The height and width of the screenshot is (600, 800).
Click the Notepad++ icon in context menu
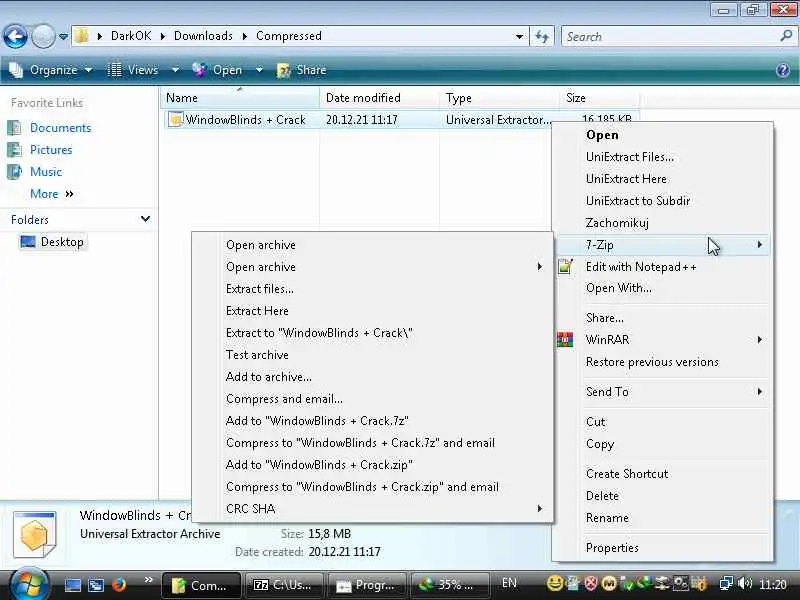(x=565, y=266)
